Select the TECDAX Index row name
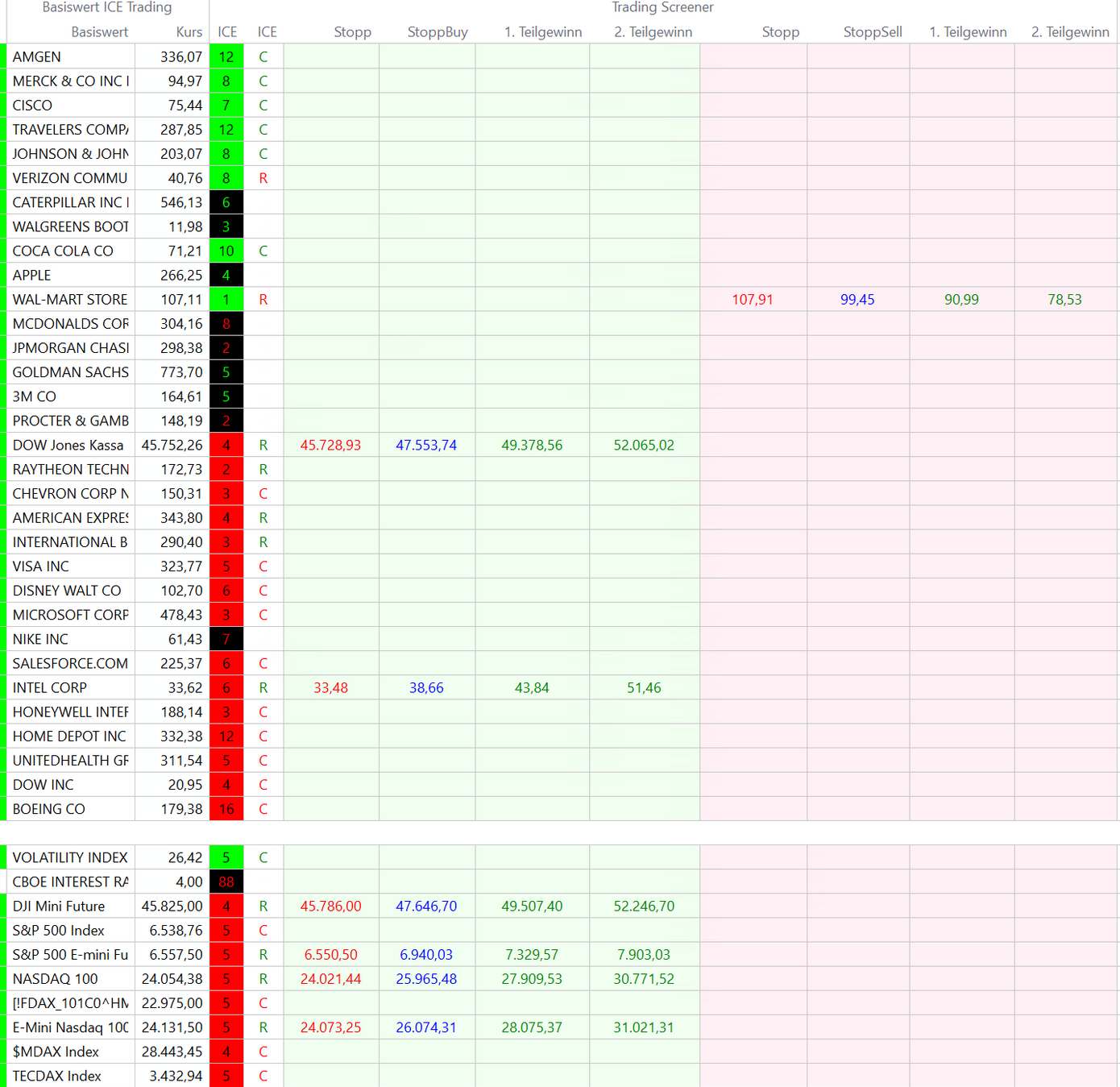The width and height of the screenshot is (1120, 1087). (70, 1077)
